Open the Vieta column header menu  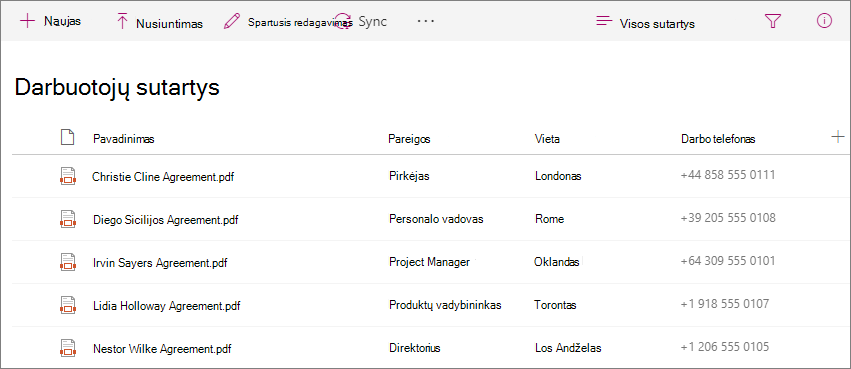tap(547, 139)
